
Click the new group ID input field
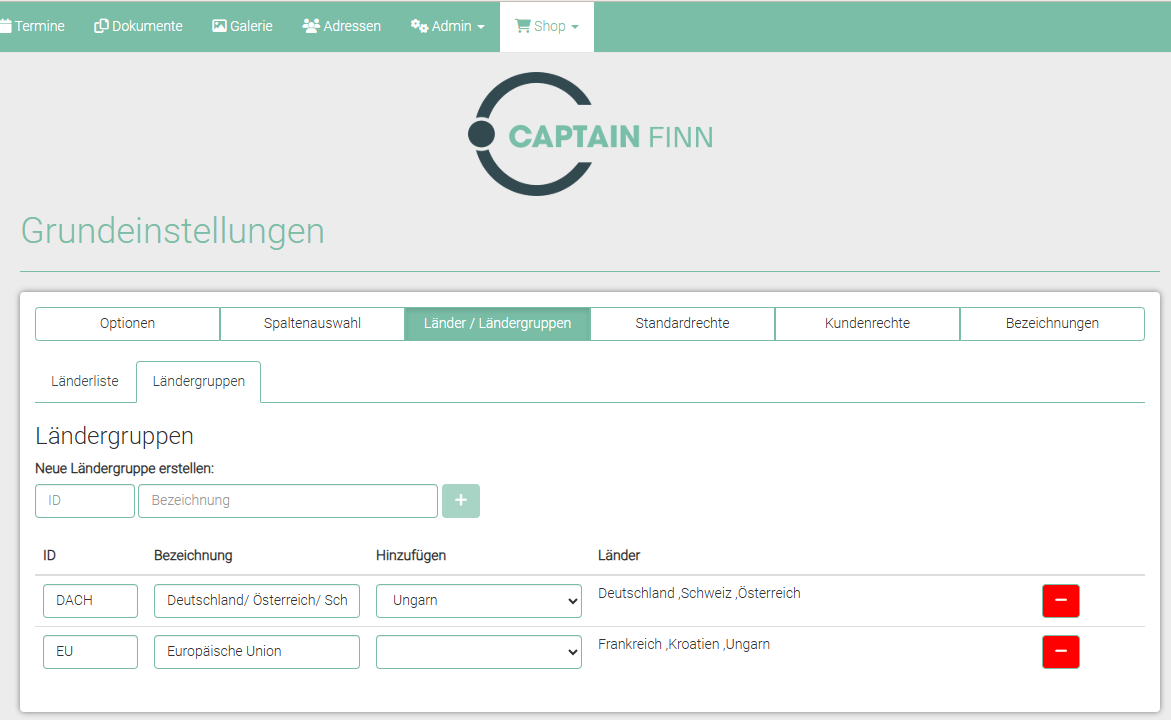pyautogui.click(x=85, y=501)
